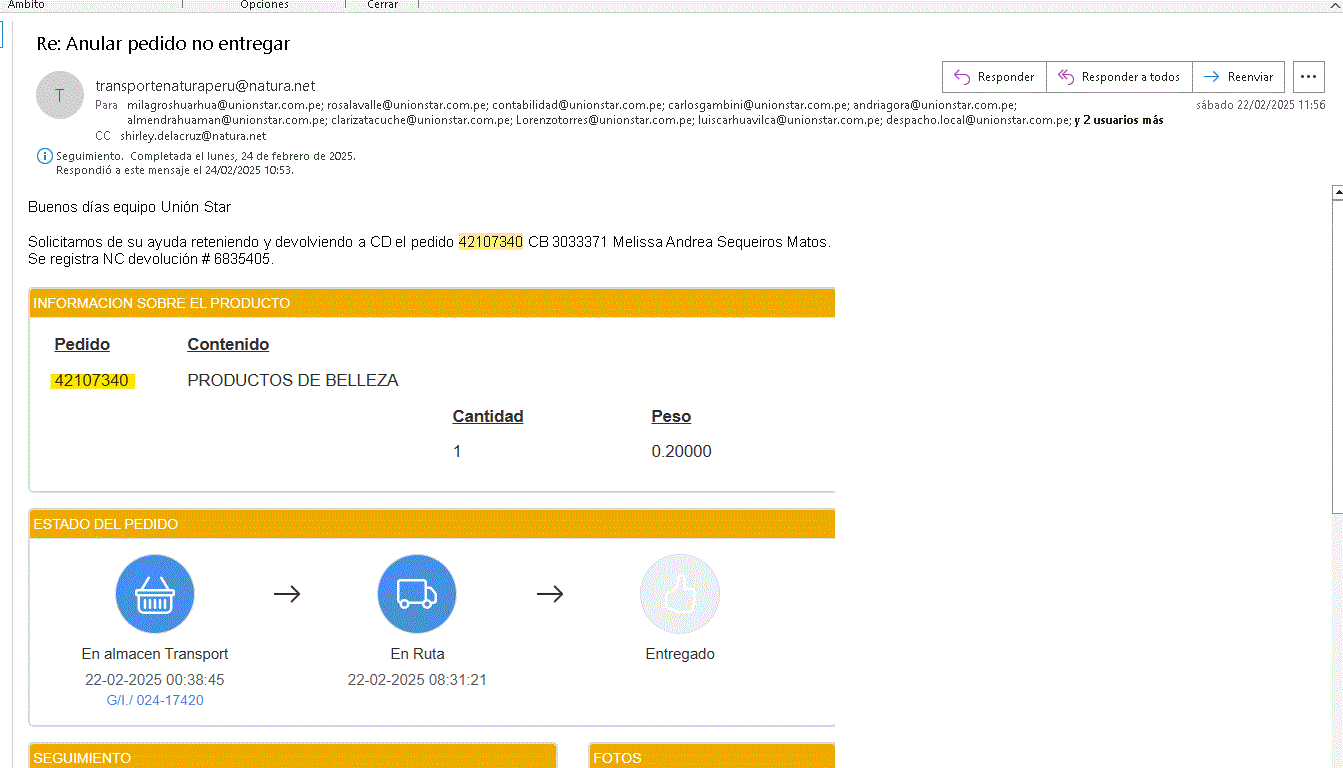The image size is (1343, 768).
Task: Click the Entregado thumbs-up icon
Action: [679, 594]
